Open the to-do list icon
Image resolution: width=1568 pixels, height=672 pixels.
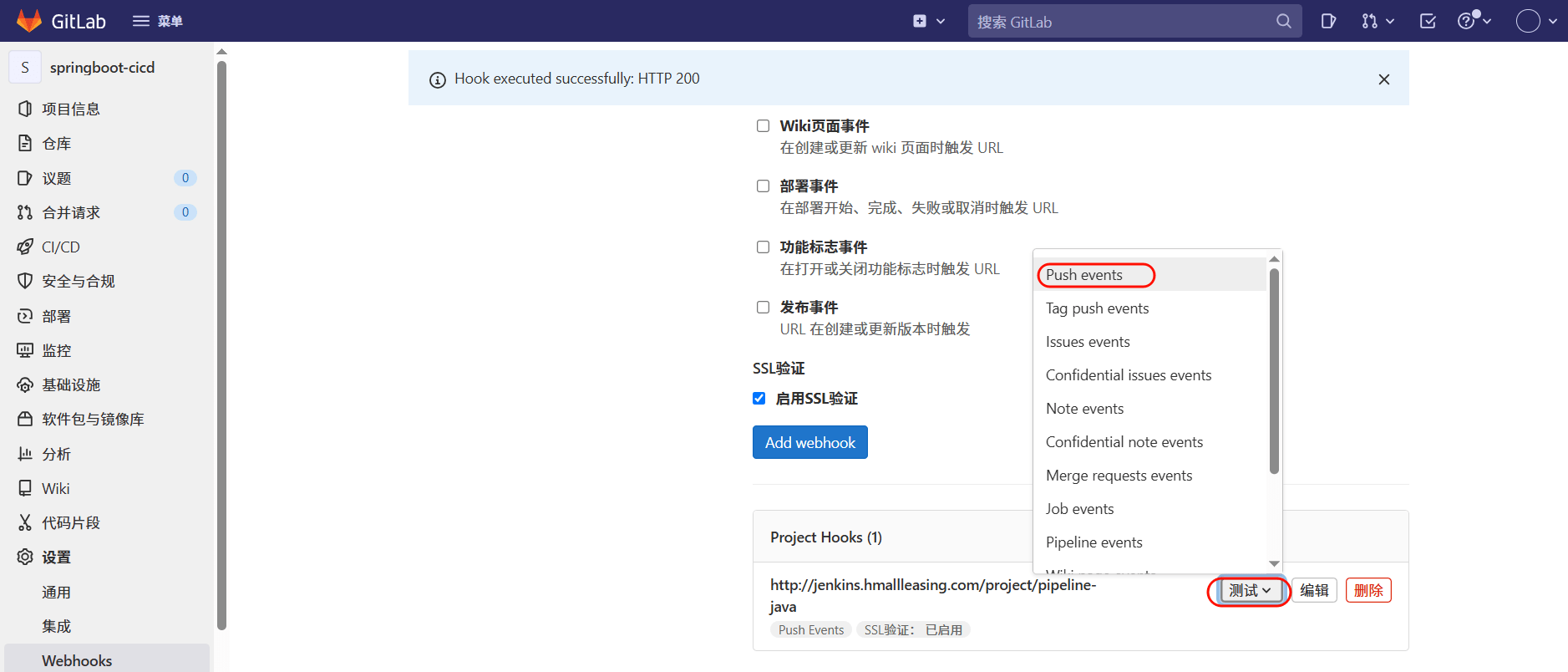click(x=1428, y=21)
